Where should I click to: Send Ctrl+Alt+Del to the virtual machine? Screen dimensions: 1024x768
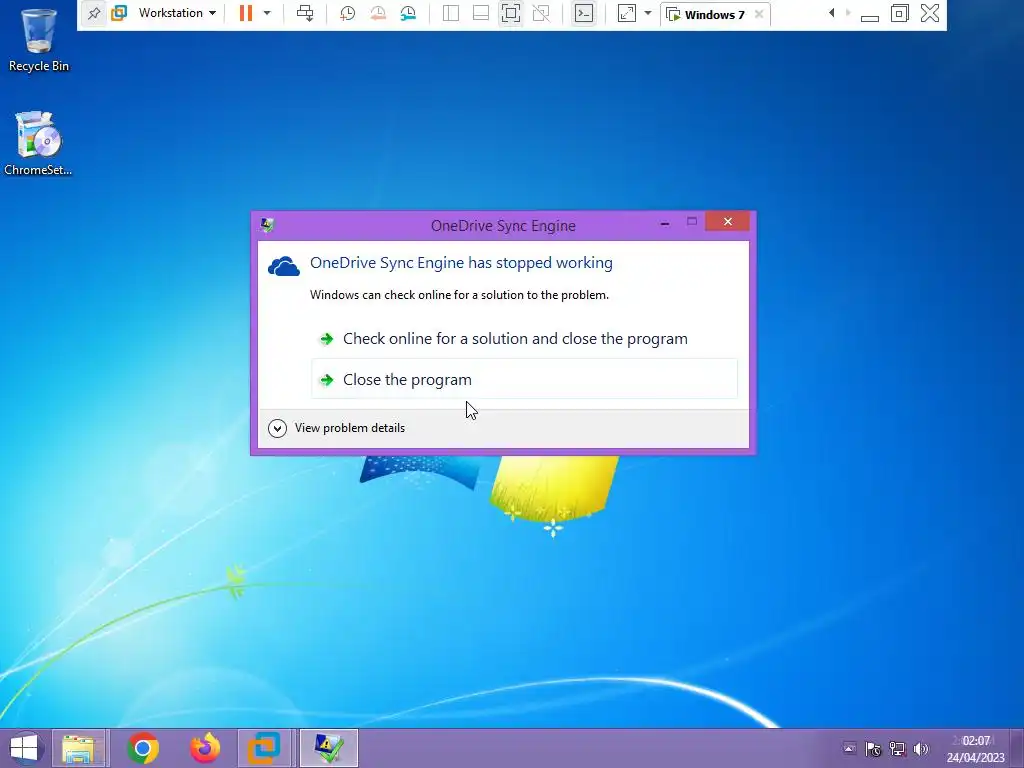(305, 13)
